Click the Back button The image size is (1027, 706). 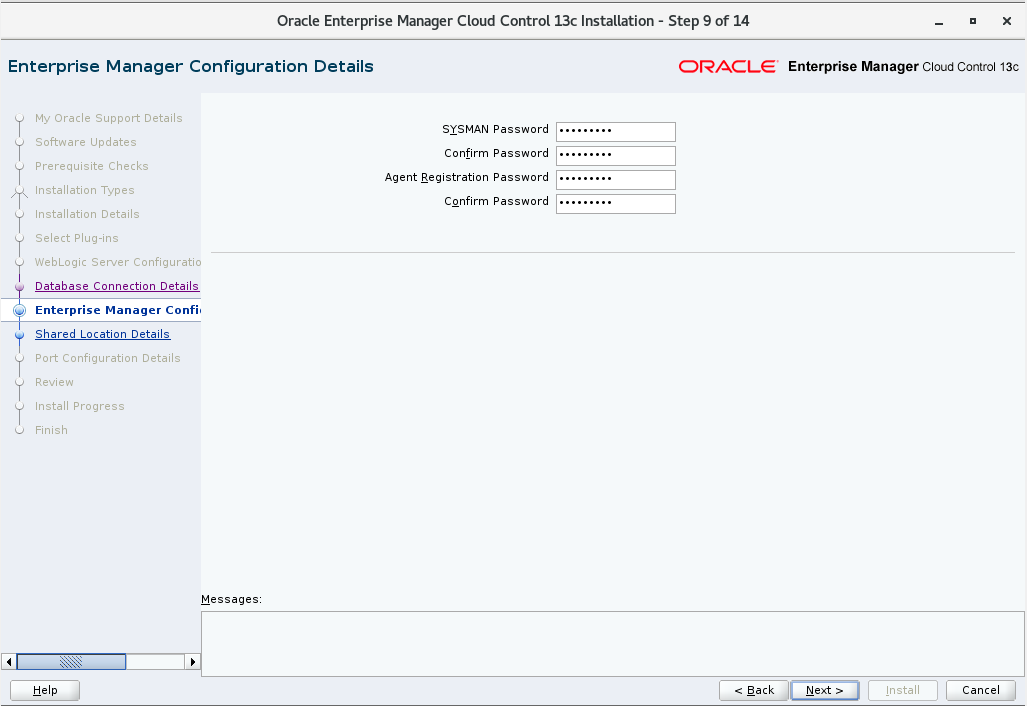754,690
